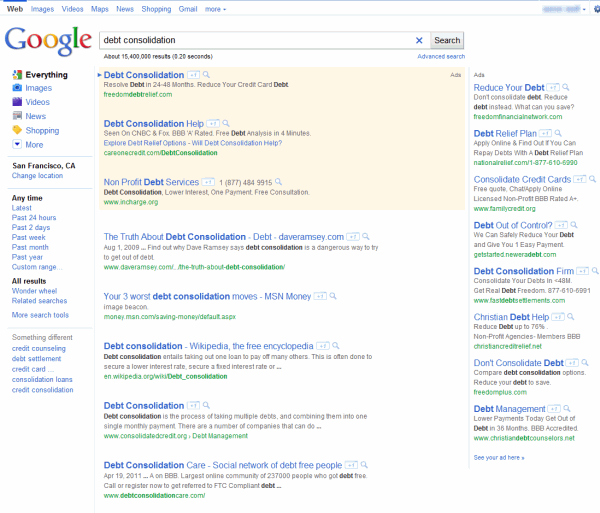Screen dimensions: 600x513
Task: Click +1 button beside Debt Relief Plan ad
Action: [x=545, y=134]
